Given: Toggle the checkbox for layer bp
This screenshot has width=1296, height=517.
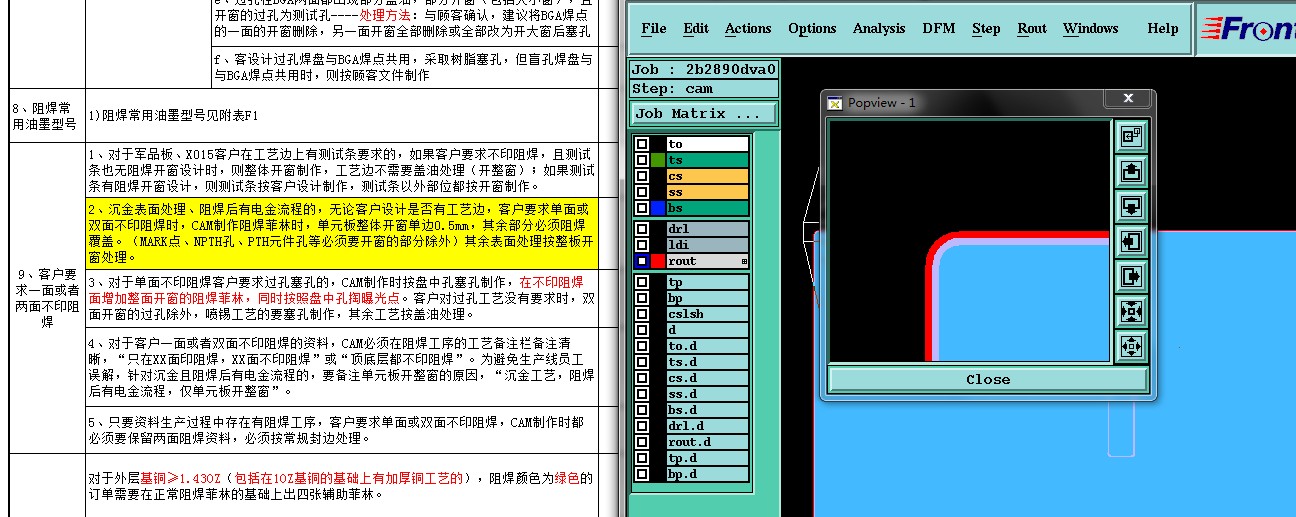Looking at the screenshot, I should pyautogui.click(x=641, y=298).
